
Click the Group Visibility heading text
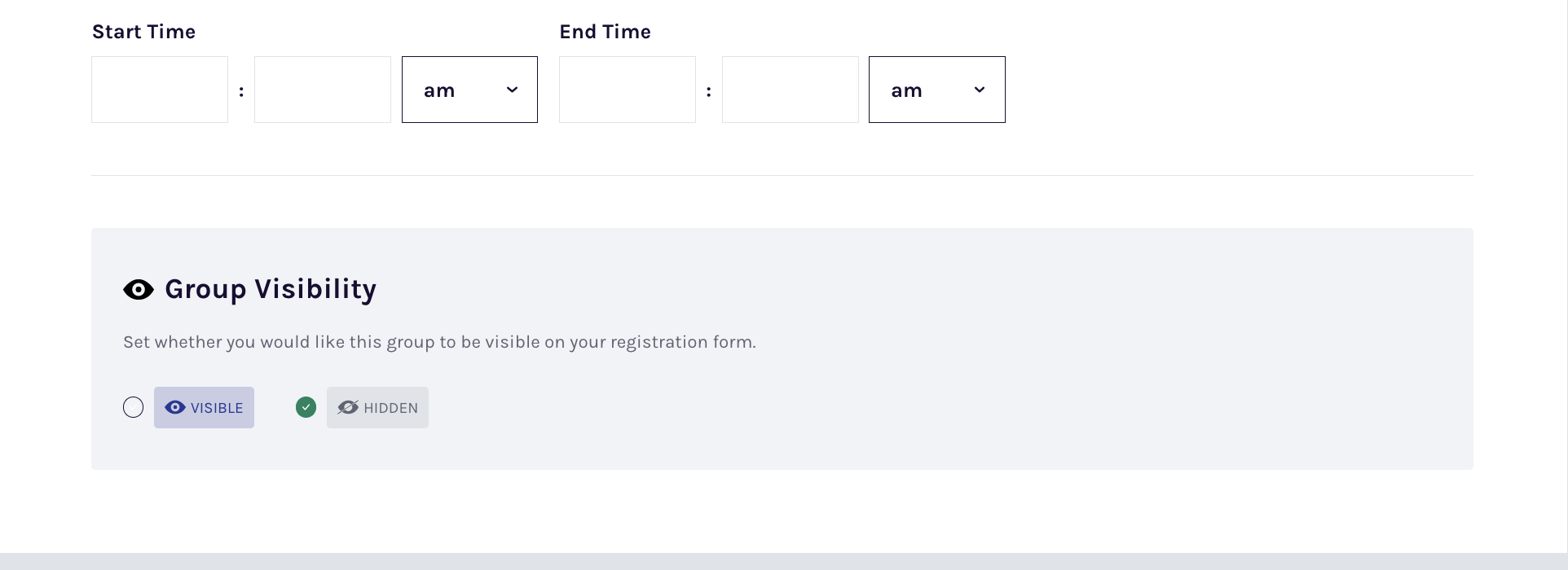pos(271,289)
